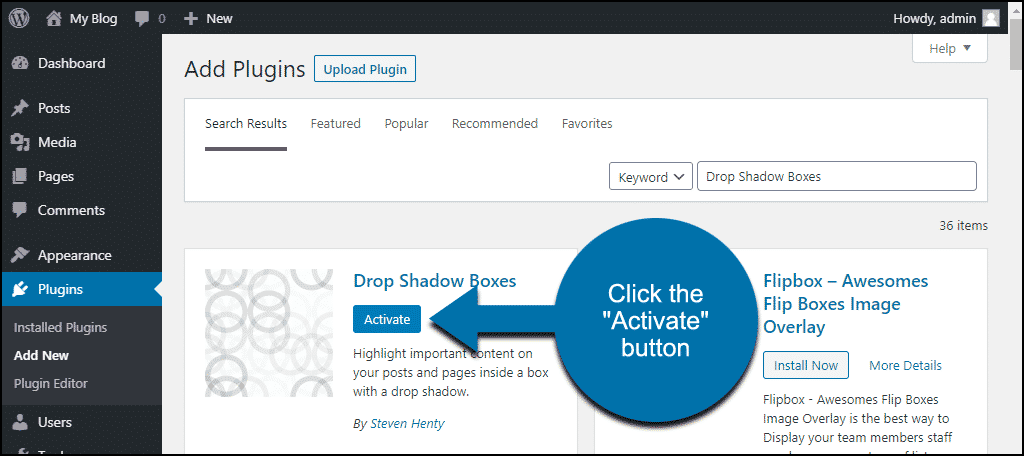
Task: Click Install Now for Flipbox plugin
Action: [806, 365]
